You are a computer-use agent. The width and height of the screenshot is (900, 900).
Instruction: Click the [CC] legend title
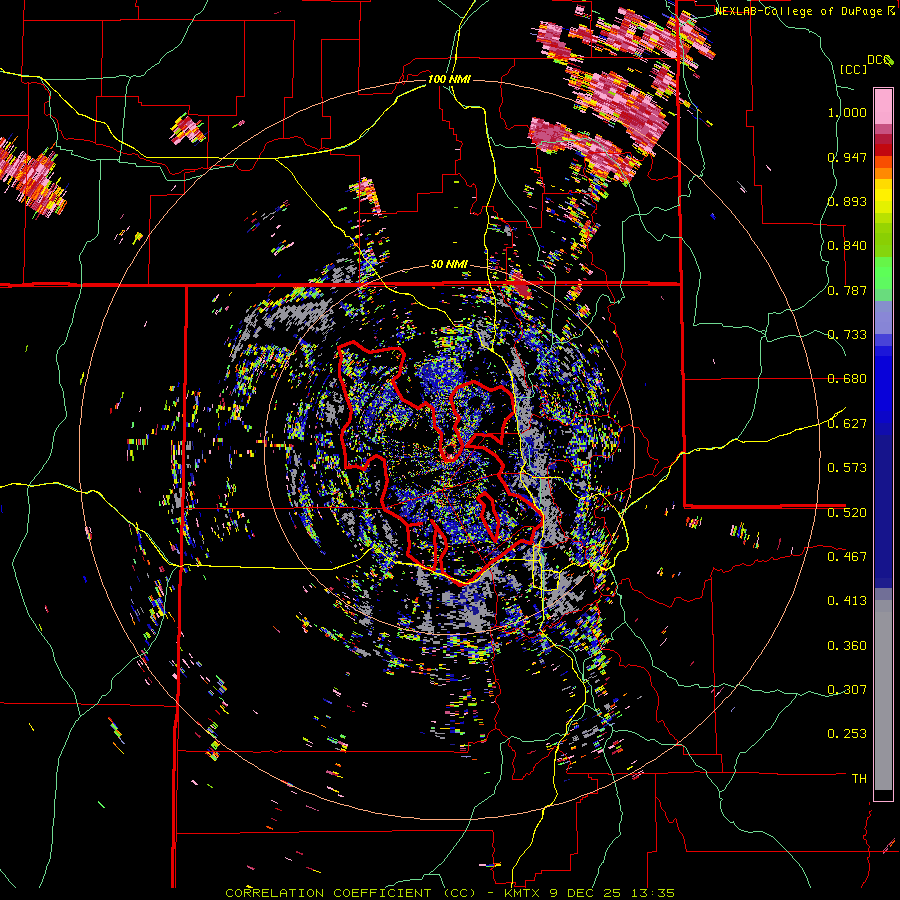(854, 69)
